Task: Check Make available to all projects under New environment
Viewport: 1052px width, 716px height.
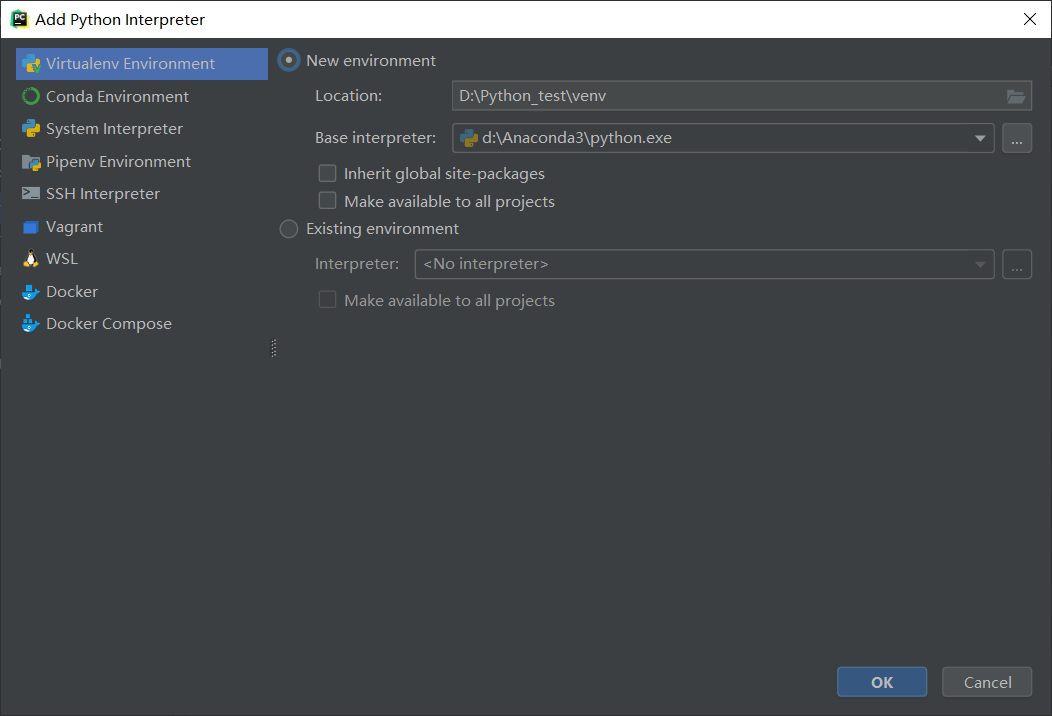Action: point(327,201)
